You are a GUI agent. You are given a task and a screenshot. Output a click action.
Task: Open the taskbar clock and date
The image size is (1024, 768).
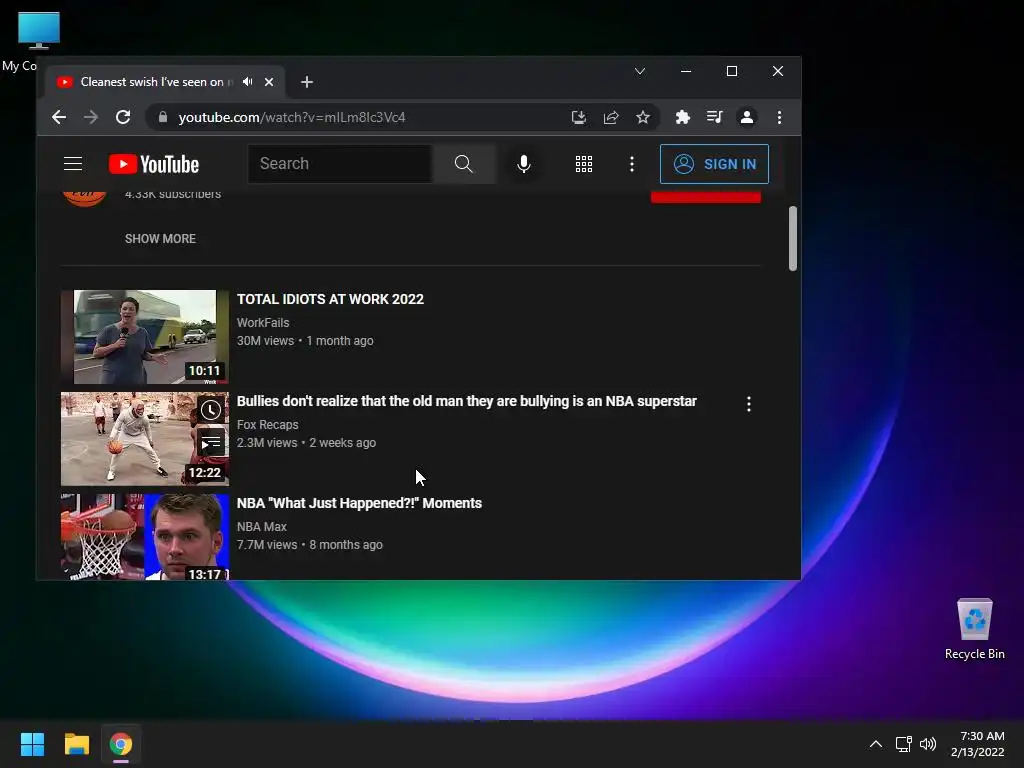click(x=978, y=744)
